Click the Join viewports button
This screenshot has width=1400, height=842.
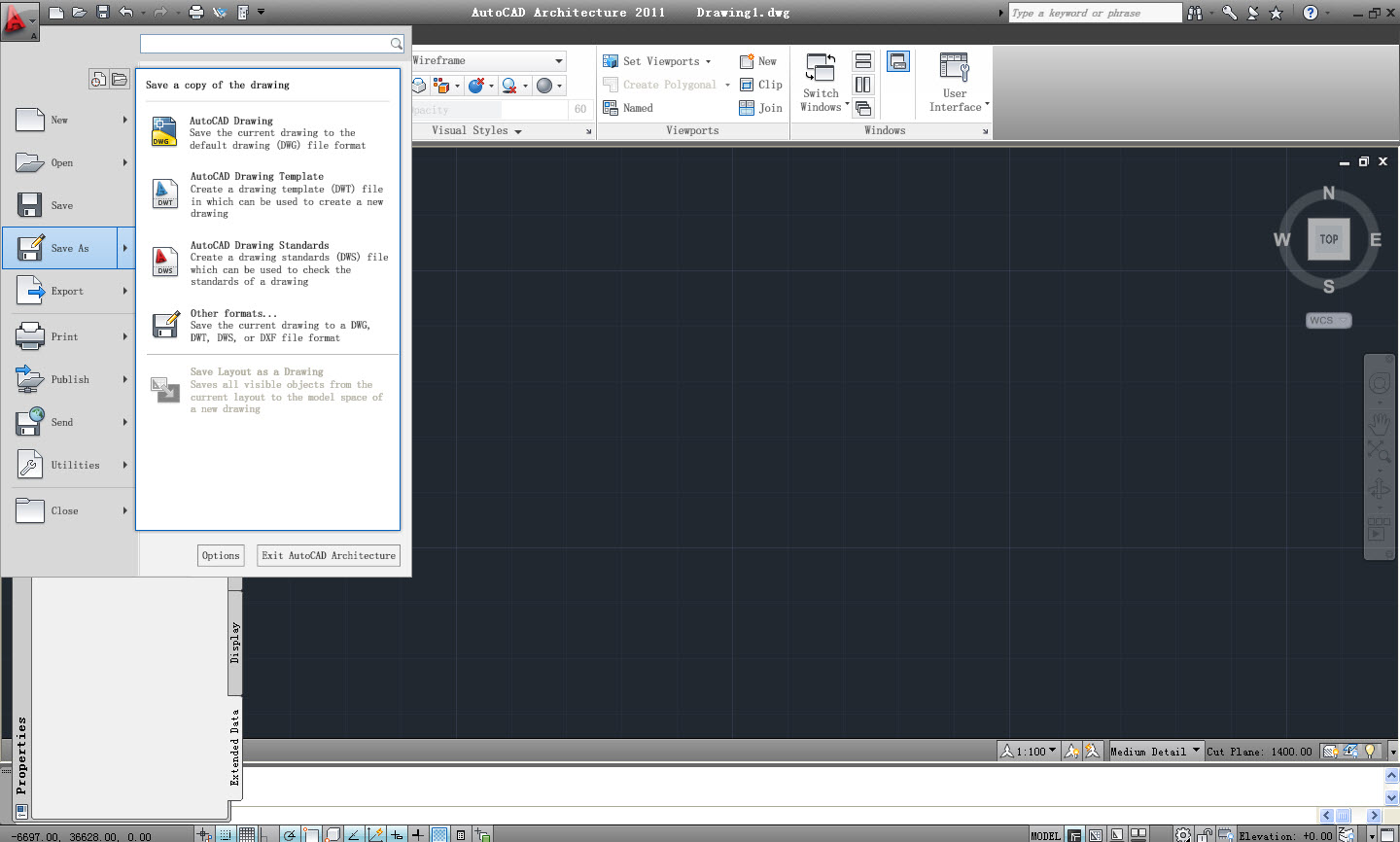[760, 108]
